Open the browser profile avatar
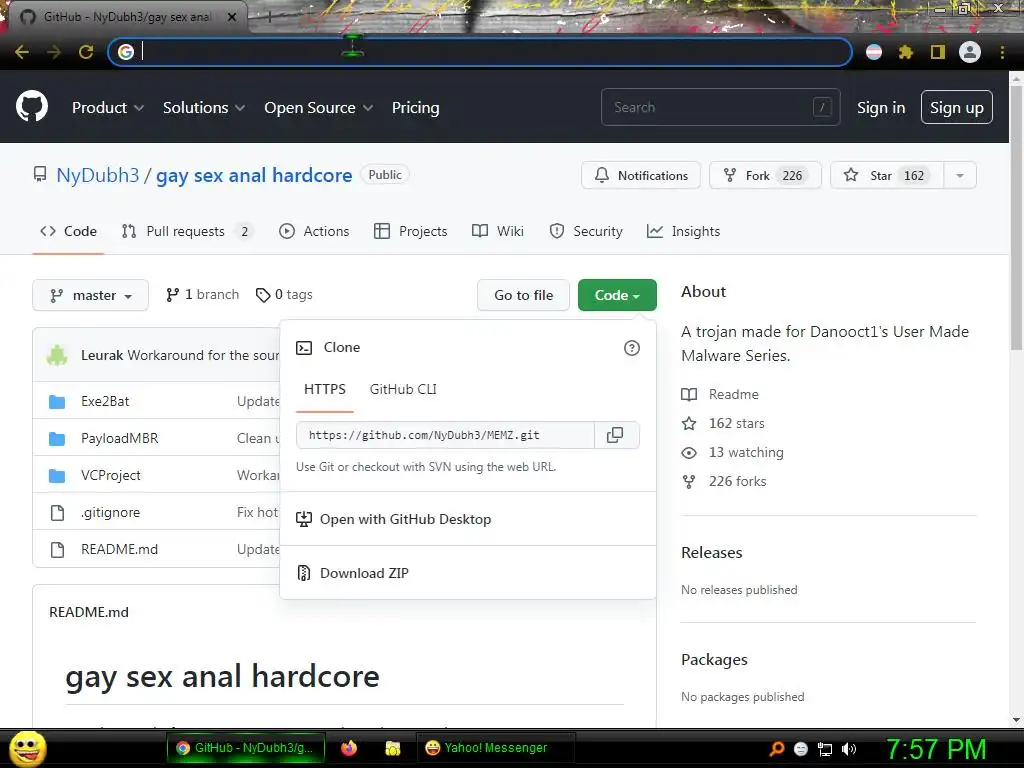 970,52
